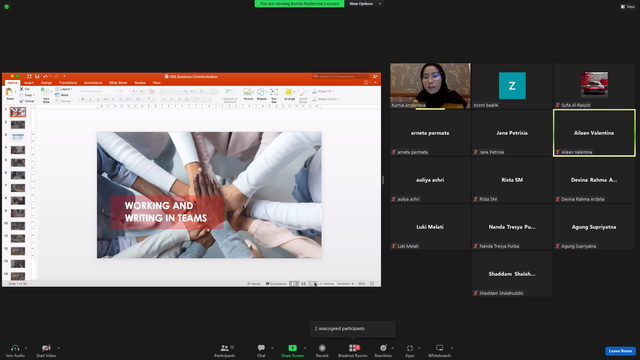Adjust the PowerPoint zoom slider

tap(338, 284)
